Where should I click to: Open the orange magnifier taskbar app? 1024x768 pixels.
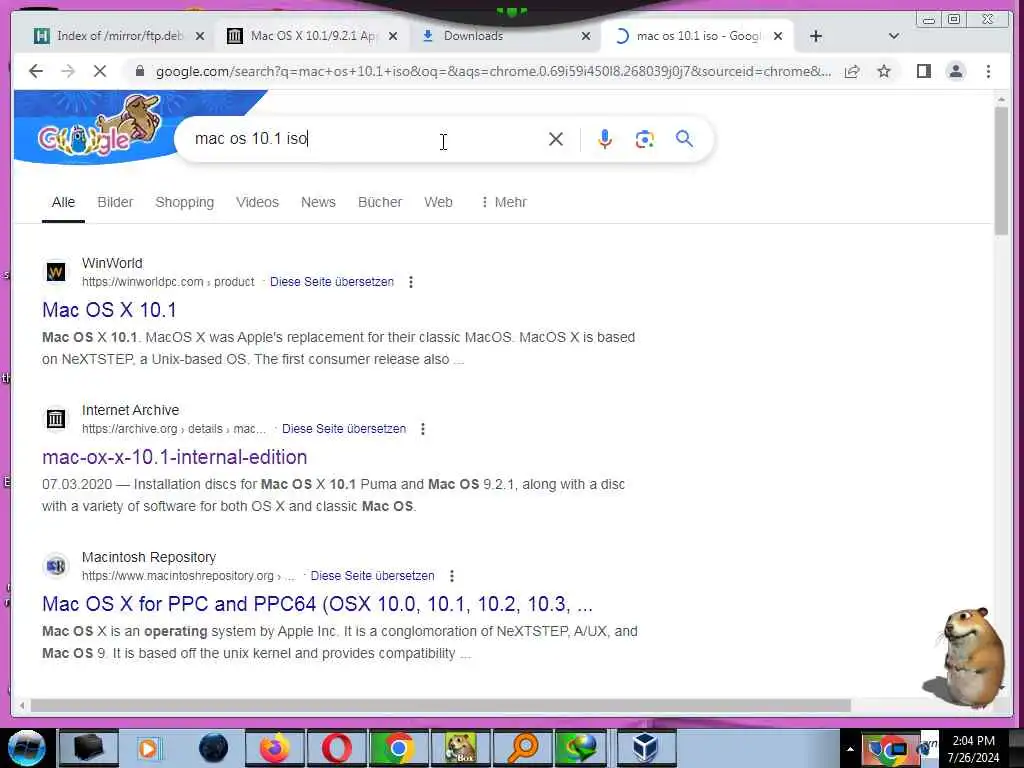[x=522, y=748]
